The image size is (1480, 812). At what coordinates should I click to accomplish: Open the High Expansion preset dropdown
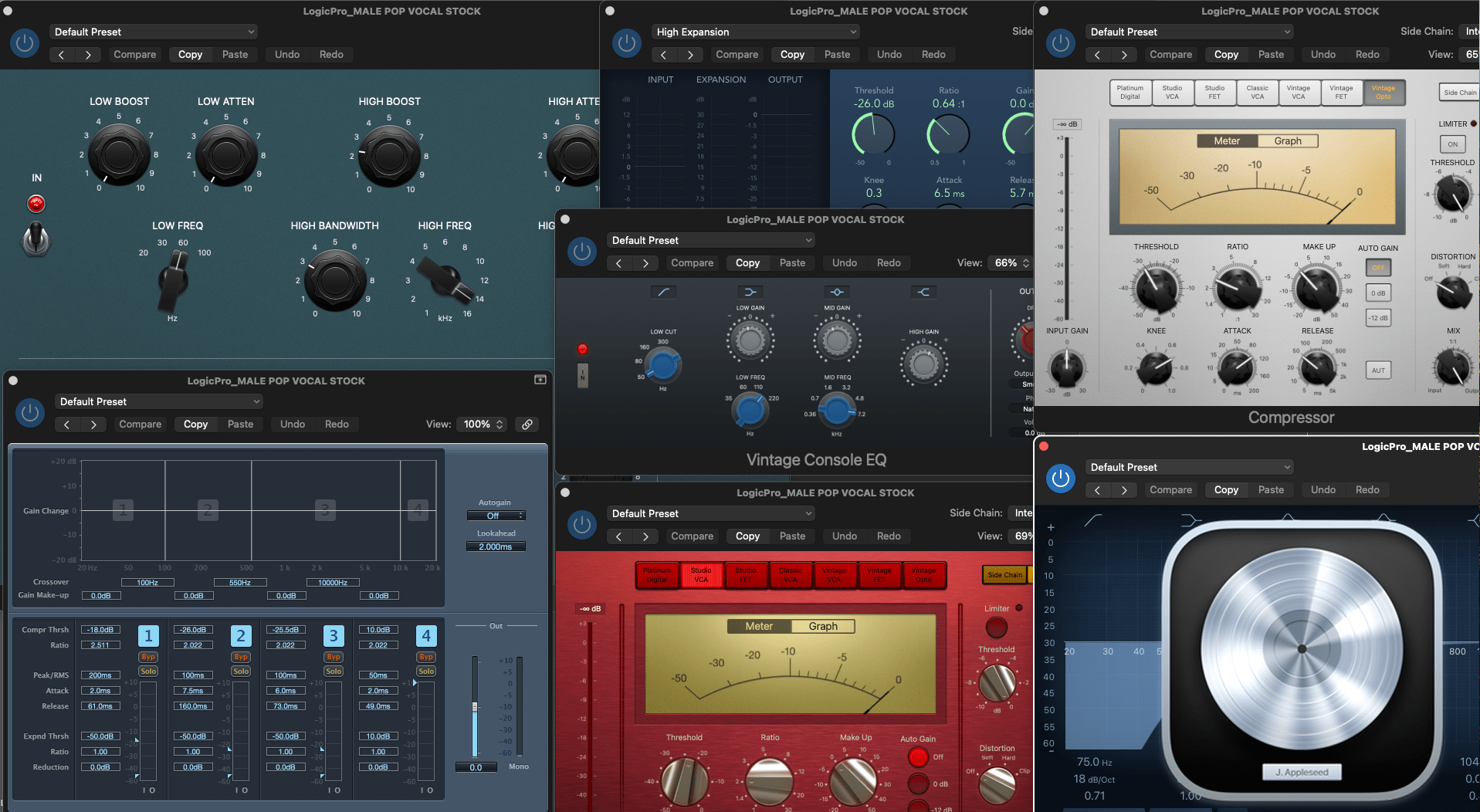755,32
